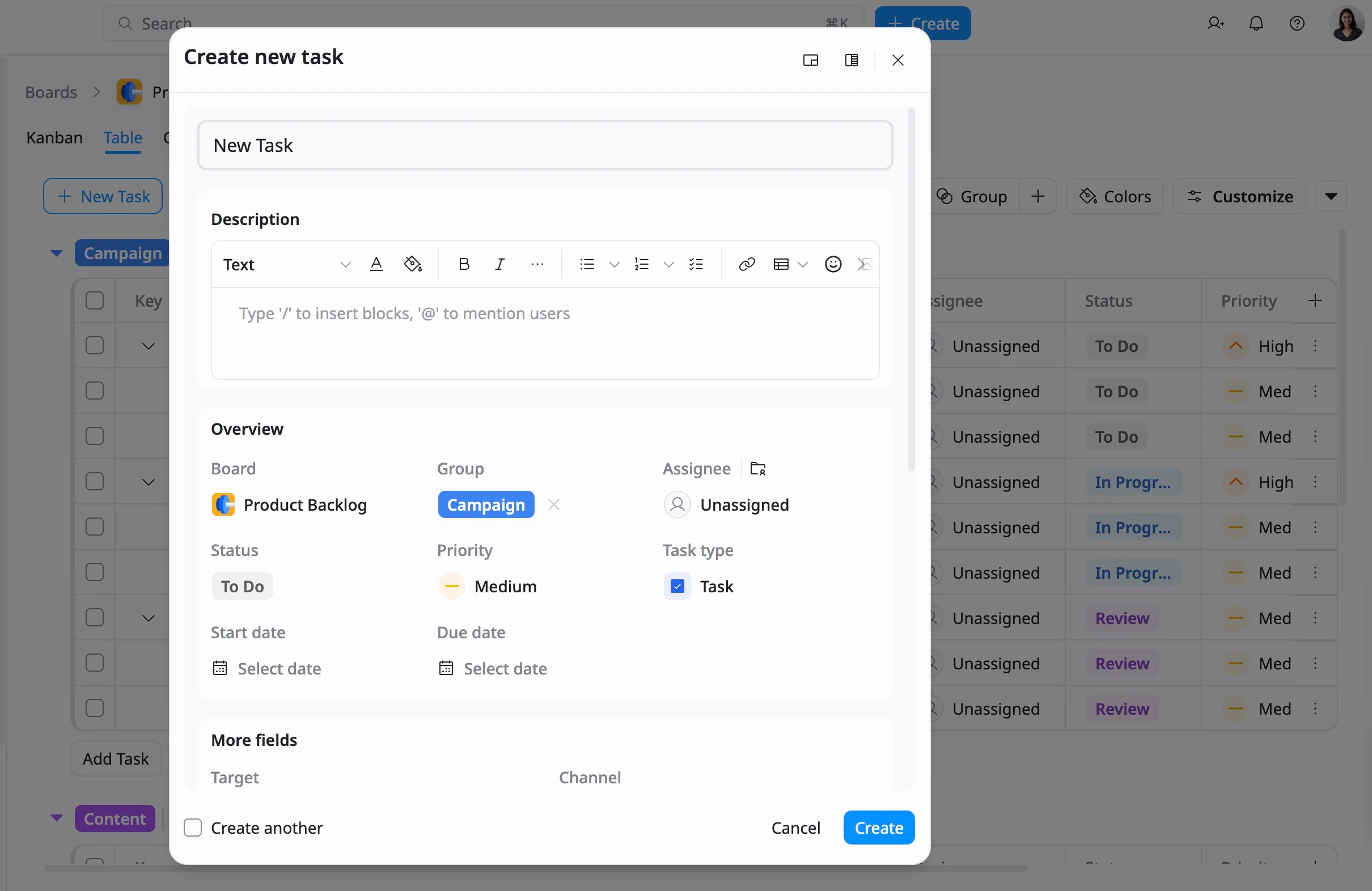This screenshot has width=1372, height=891.
Task: Click the top bar Create button
Action: pos(922,23)
